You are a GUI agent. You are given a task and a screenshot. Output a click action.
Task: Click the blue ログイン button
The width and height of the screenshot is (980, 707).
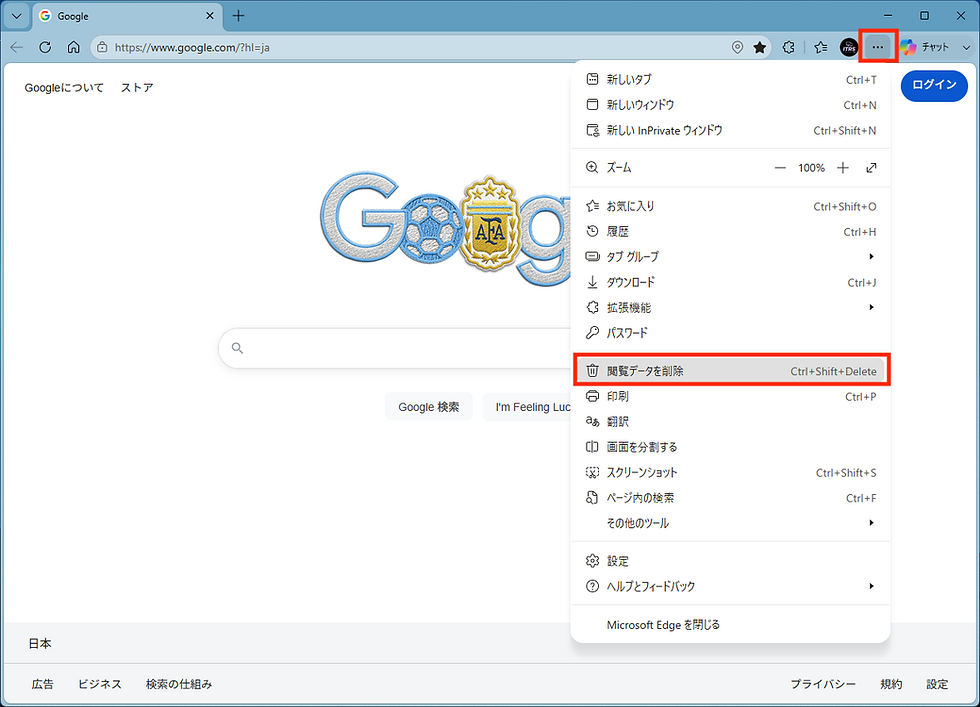point(934,85)
